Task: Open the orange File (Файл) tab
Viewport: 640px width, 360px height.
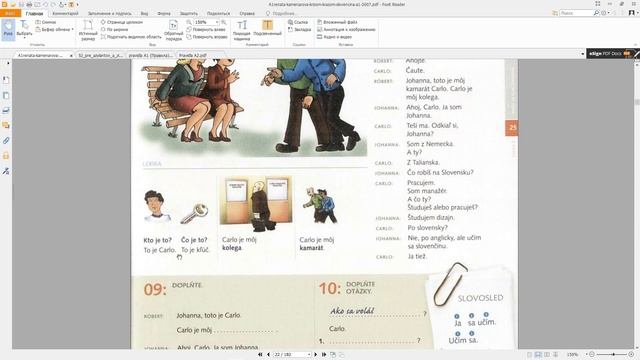Action: click(x=10, y=13)
